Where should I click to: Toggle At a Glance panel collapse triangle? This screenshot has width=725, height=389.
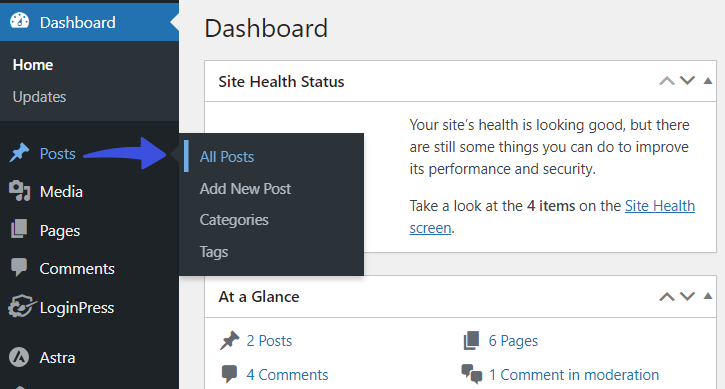pos(707,296)
